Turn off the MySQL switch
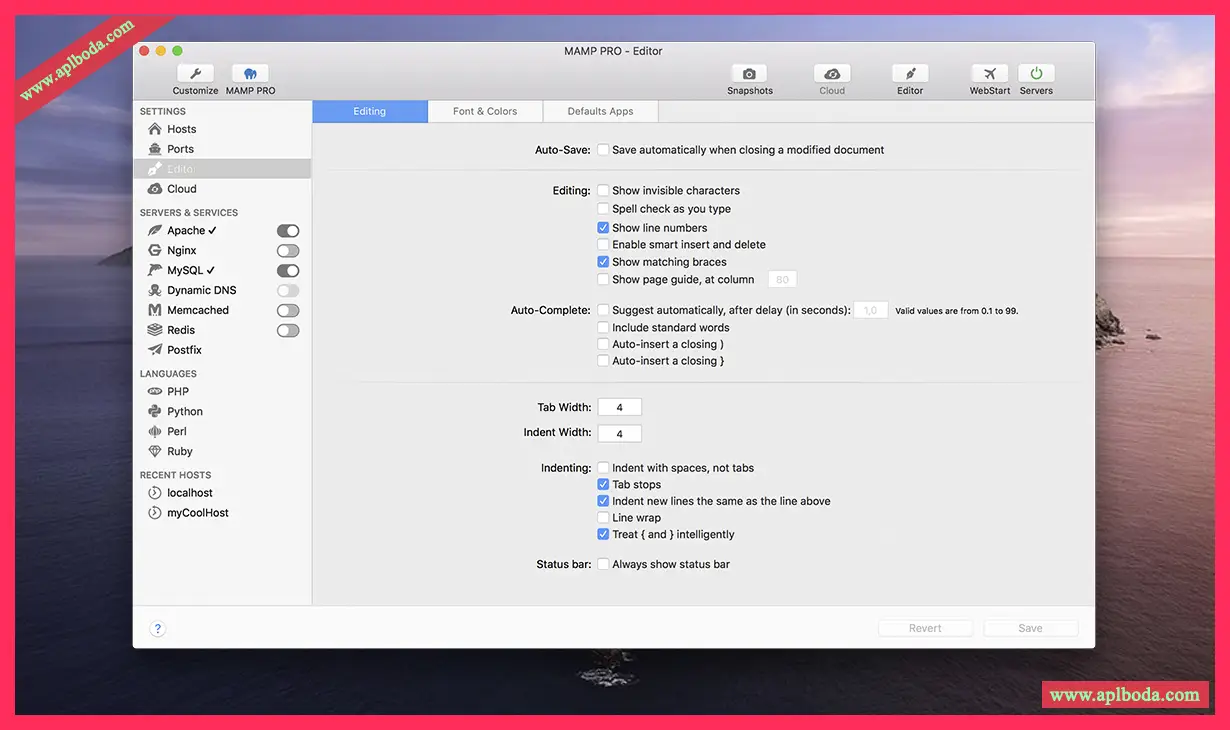 point(288,271)
